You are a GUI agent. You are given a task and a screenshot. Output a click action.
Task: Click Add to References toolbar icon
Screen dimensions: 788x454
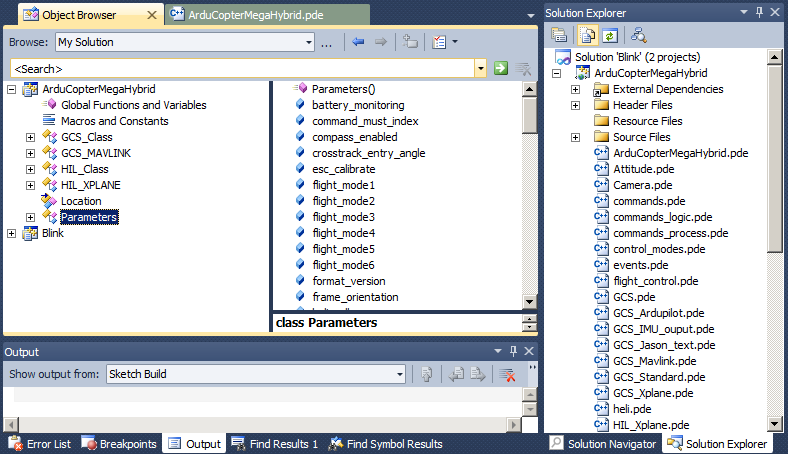(x=410, y=42)
